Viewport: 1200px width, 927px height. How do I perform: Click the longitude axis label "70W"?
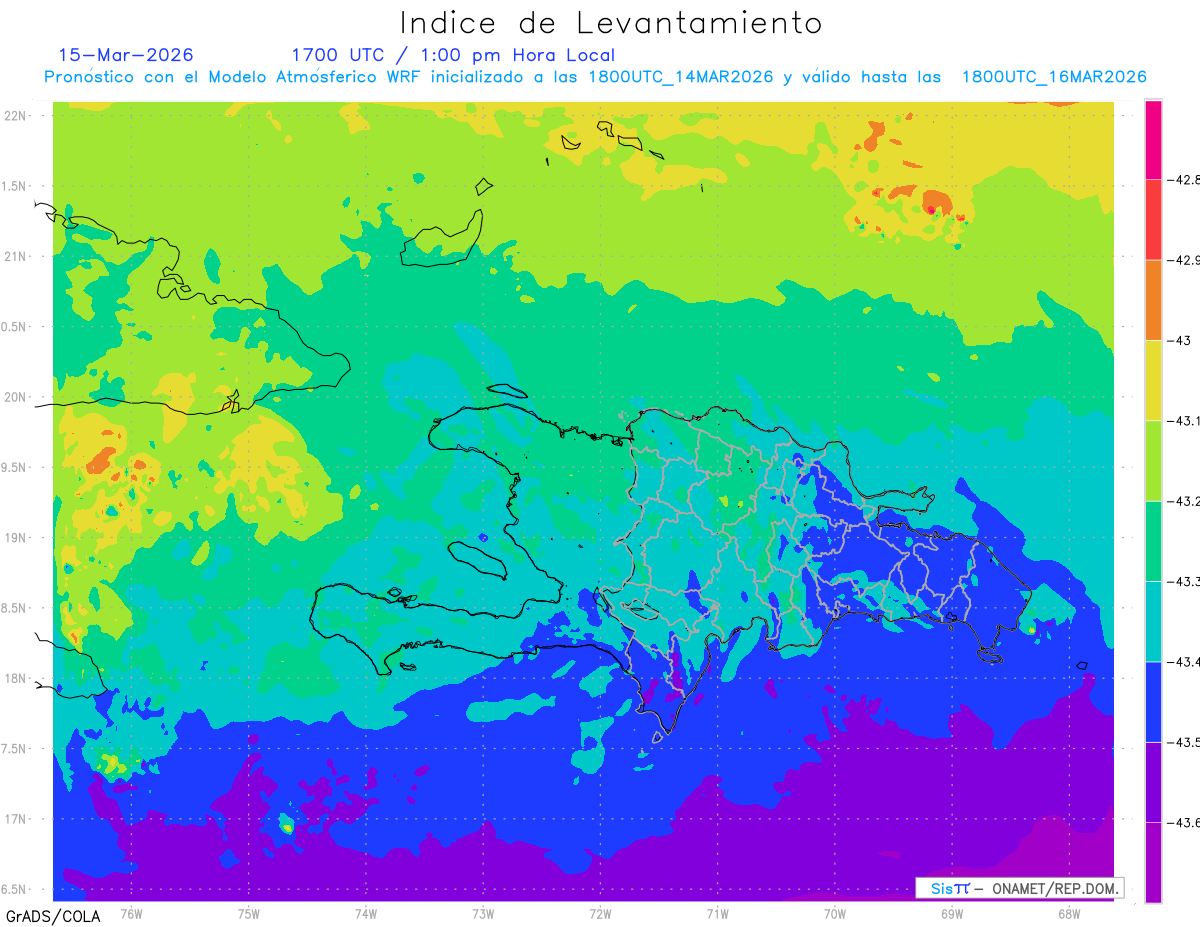835,913
